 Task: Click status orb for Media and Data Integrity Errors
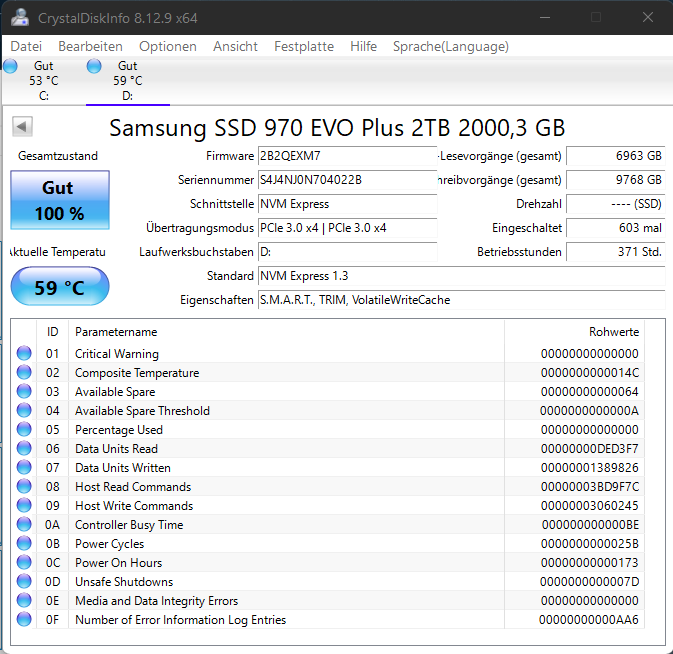[x=24, y=600]
